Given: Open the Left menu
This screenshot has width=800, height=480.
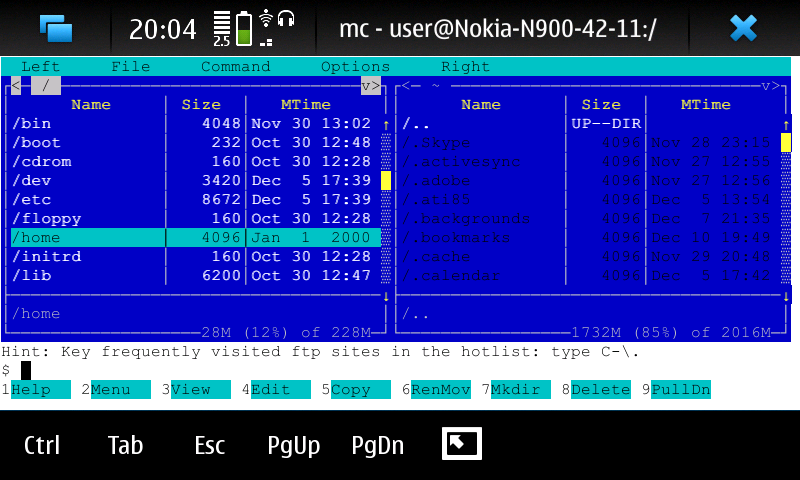Looking at the screenshot, I should (x=40, y=67).
